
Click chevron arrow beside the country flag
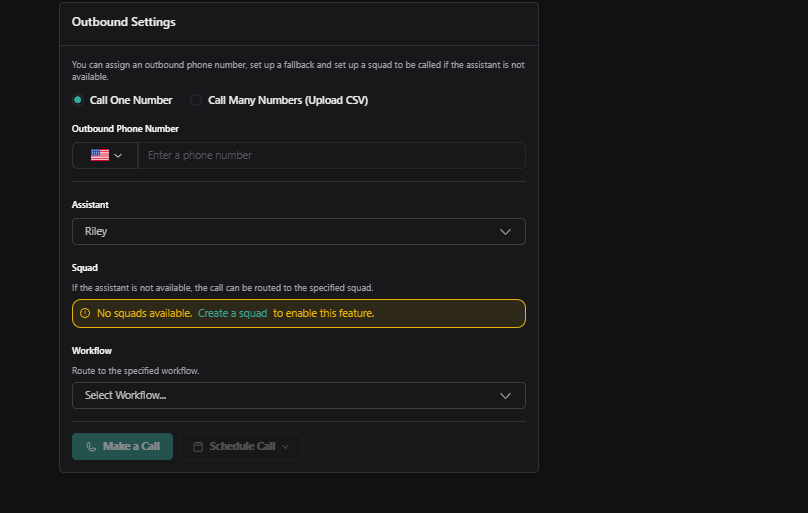coord(118,155)
